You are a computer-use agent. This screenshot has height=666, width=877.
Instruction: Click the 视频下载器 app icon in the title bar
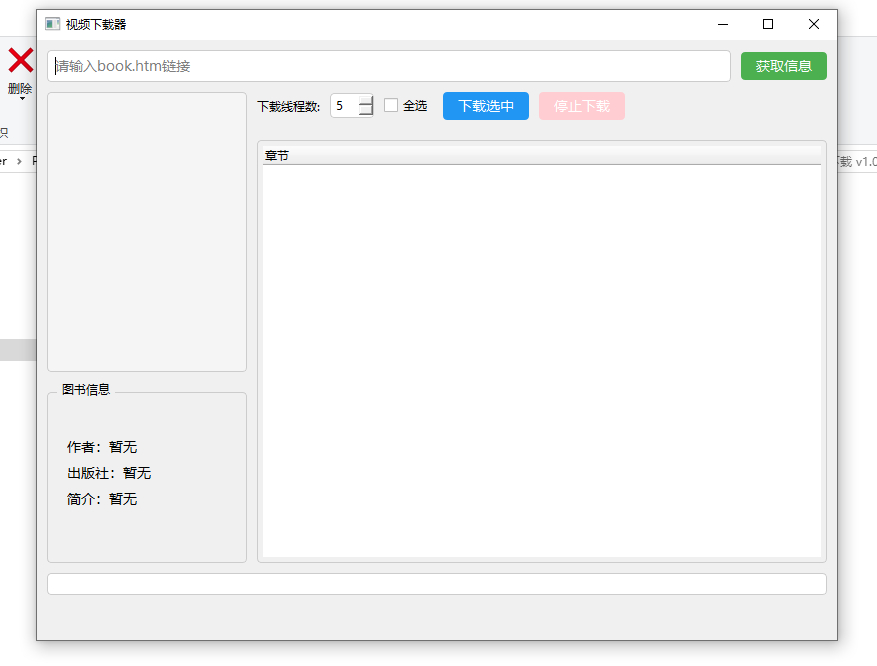pos(53,24)
